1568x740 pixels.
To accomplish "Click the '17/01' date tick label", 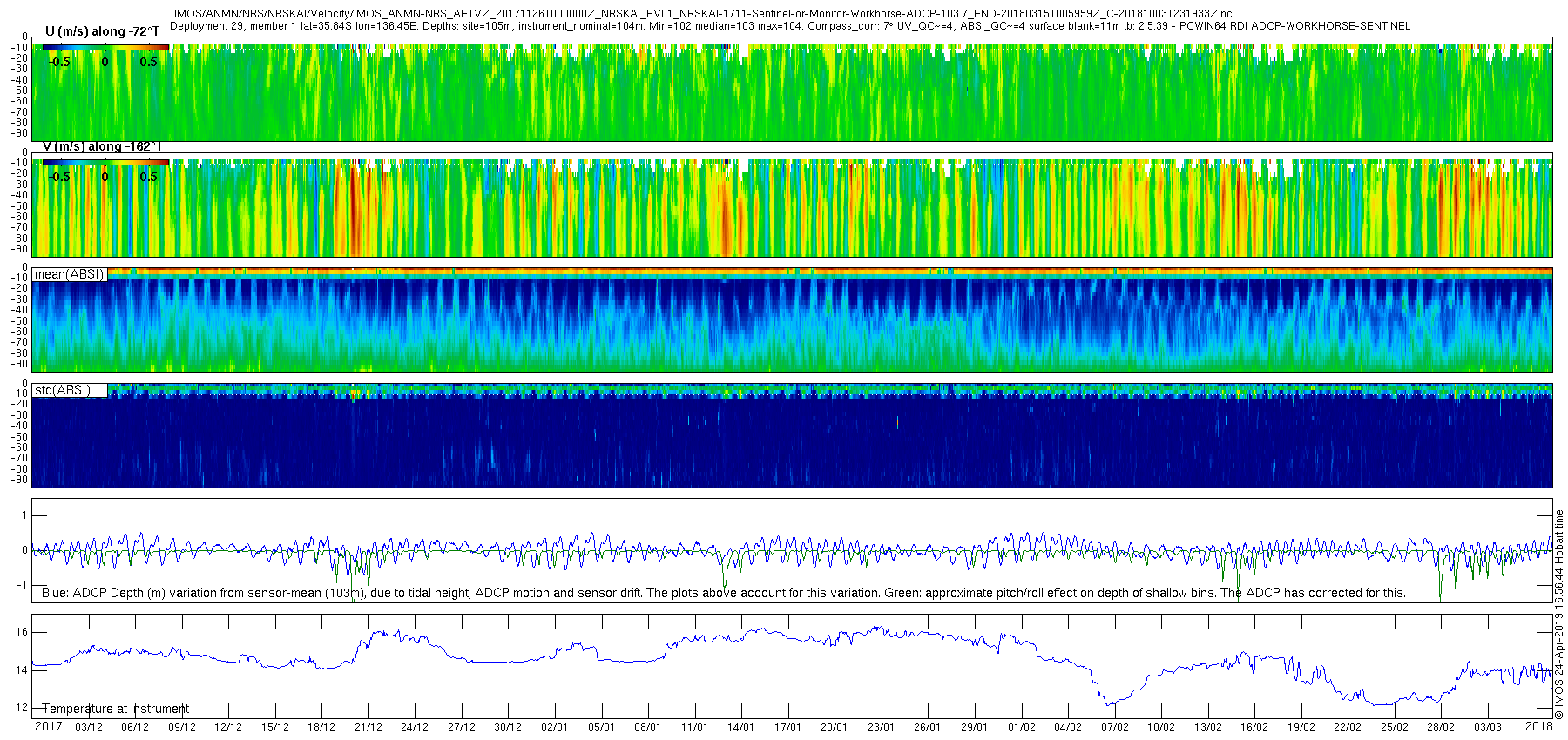I will tap(788, 728).
